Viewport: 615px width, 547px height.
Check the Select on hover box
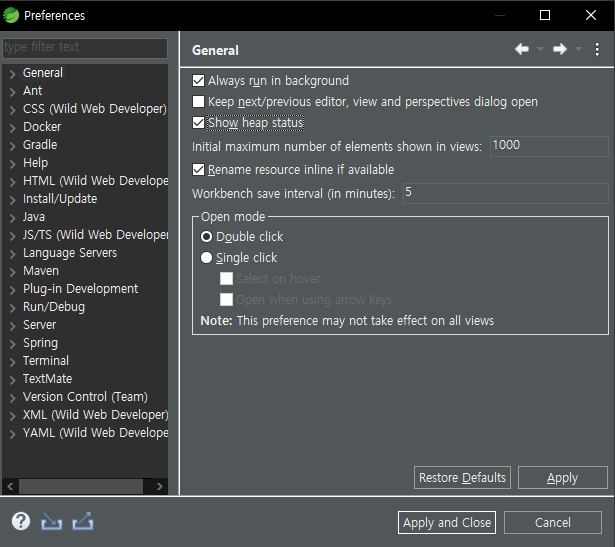(226, 279)
